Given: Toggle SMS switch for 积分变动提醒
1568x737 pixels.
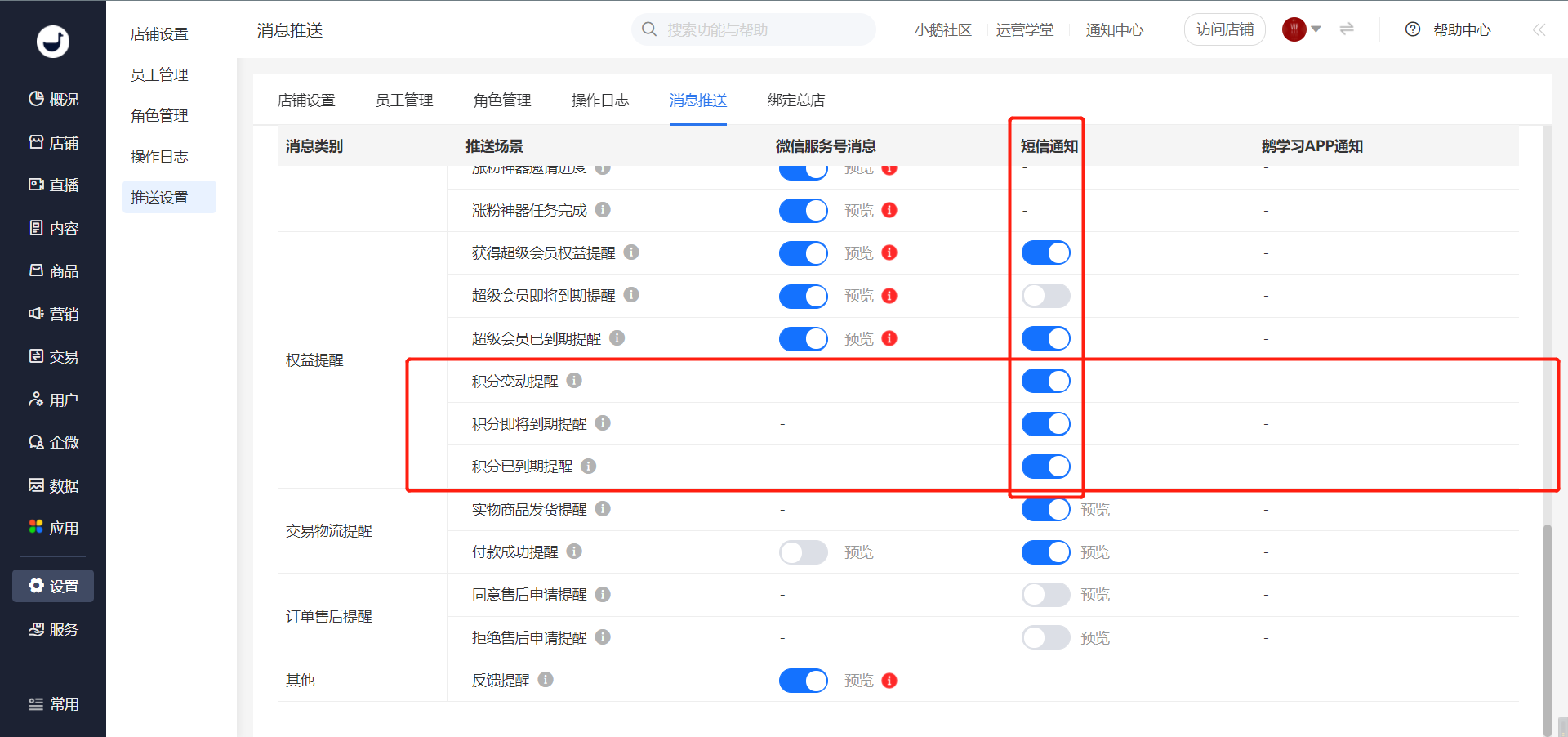Looking at the screenshot, I should 1046,381.
